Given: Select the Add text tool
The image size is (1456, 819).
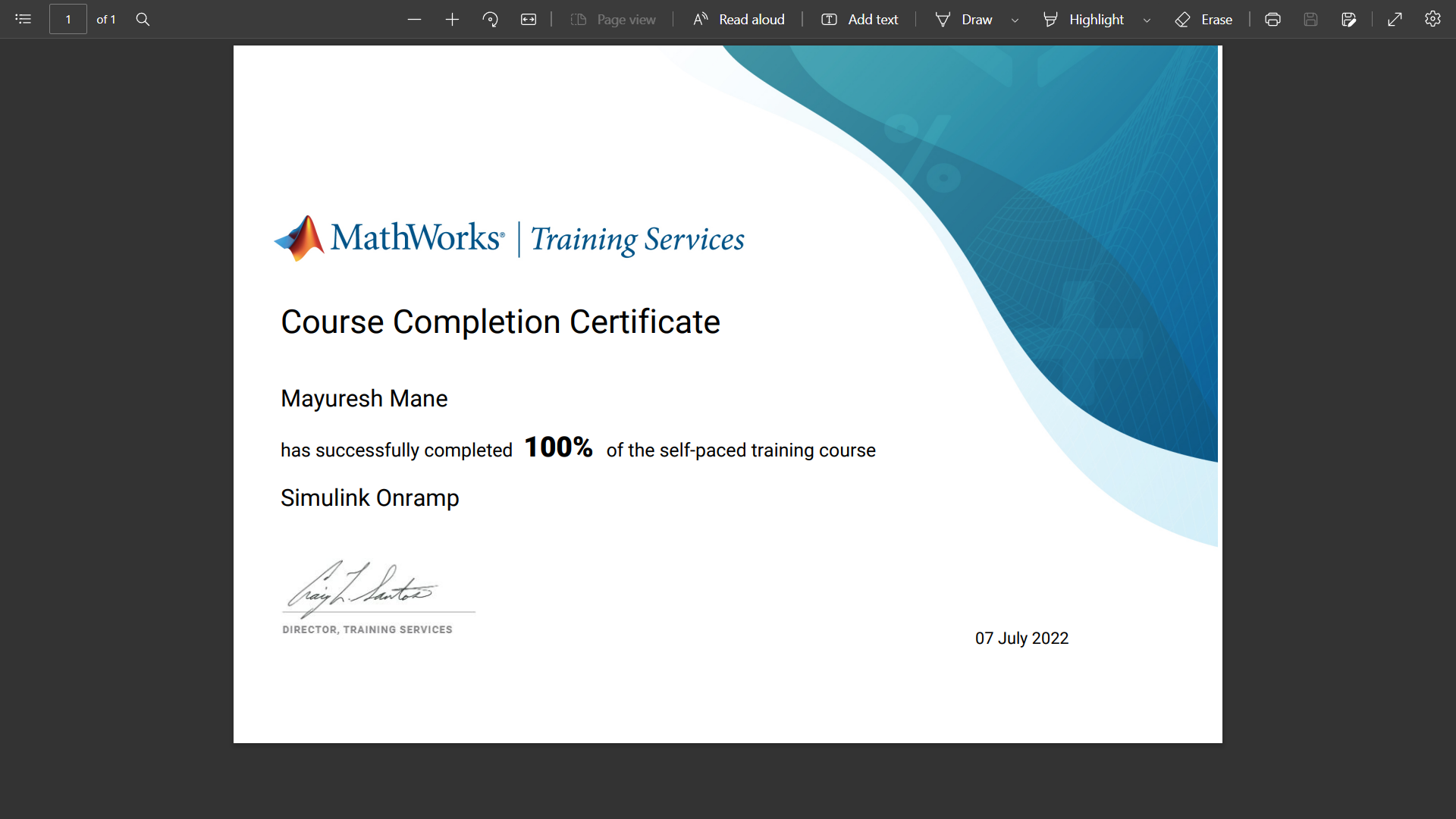Looking at the screenshot, I should point(859,19).
